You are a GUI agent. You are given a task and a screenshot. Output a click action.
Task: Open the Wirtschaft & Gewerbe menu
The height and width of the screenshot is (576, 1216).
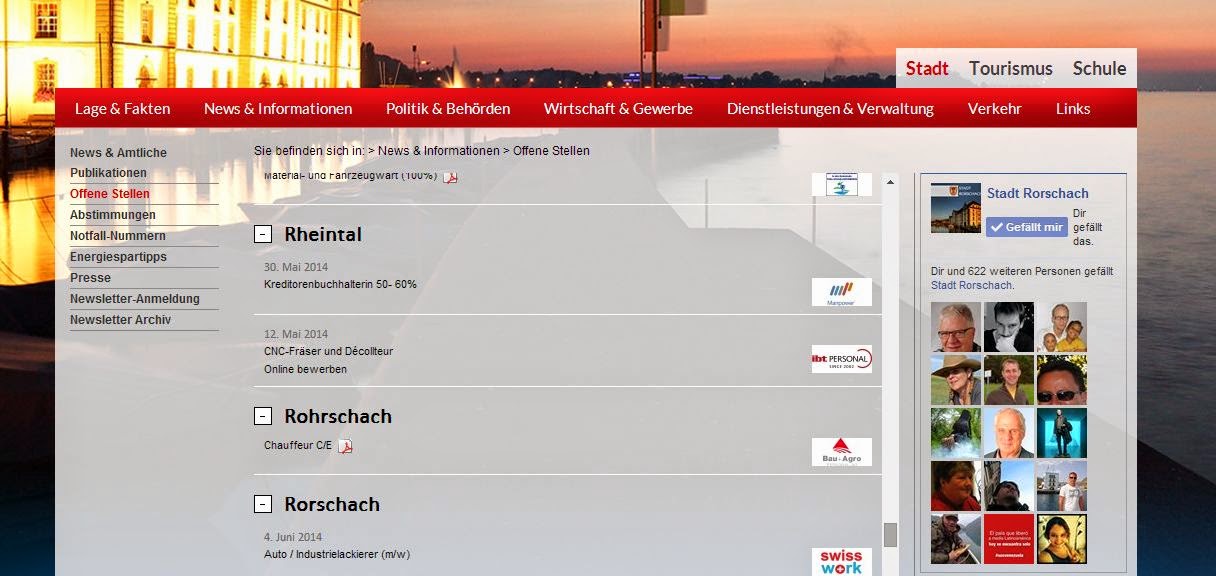point(618,109)
